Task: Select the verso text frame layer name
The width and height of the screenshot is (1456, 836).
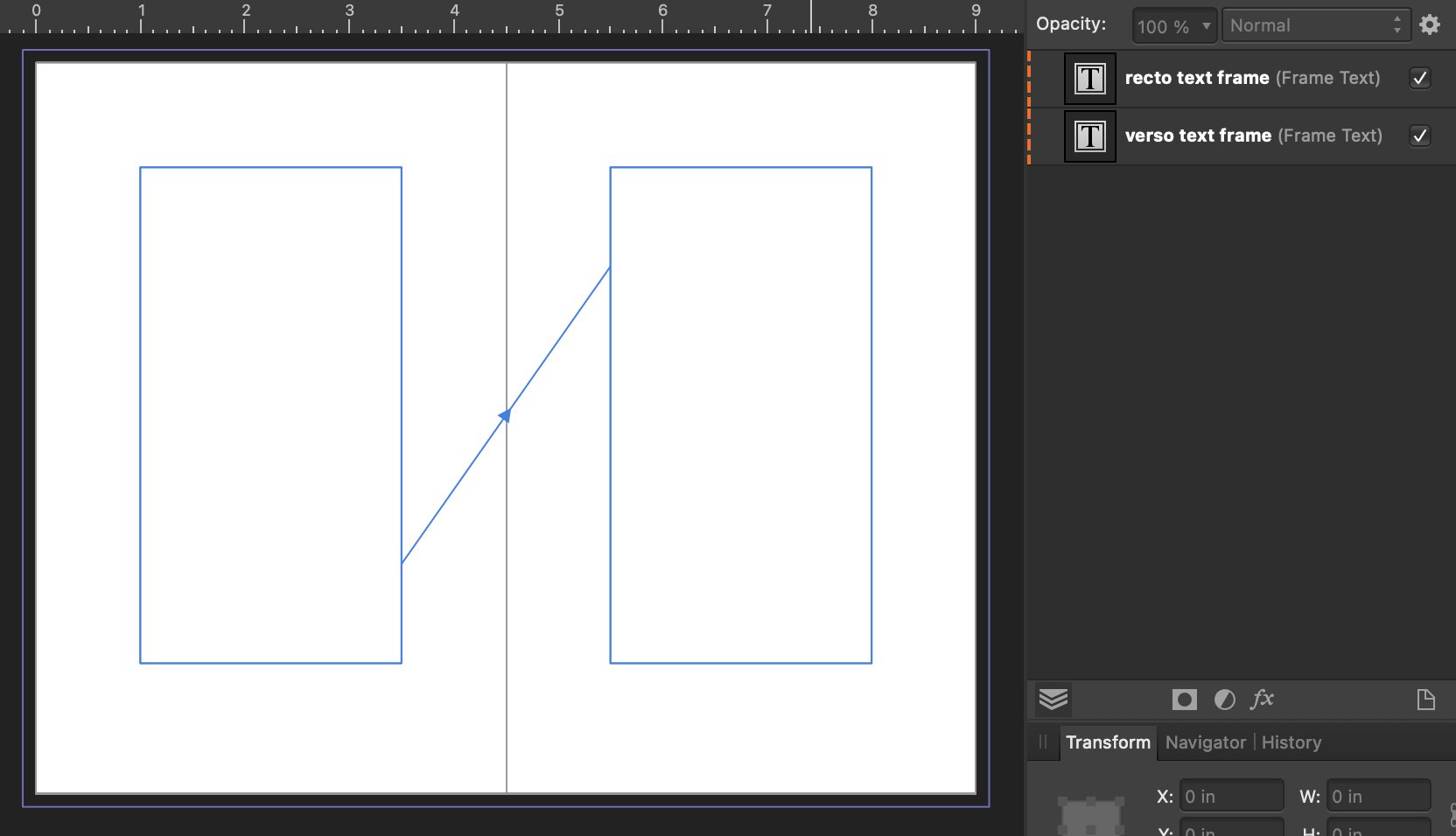Action: point(1198,136)
